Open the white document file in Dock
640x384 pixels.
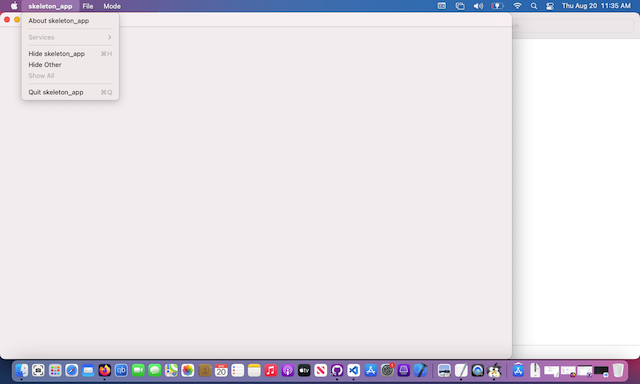[535, 371]
